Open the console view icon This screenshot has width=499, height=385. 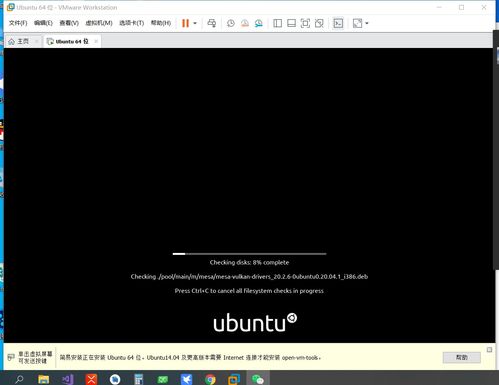pyautogui.click(x=338, y=23)
